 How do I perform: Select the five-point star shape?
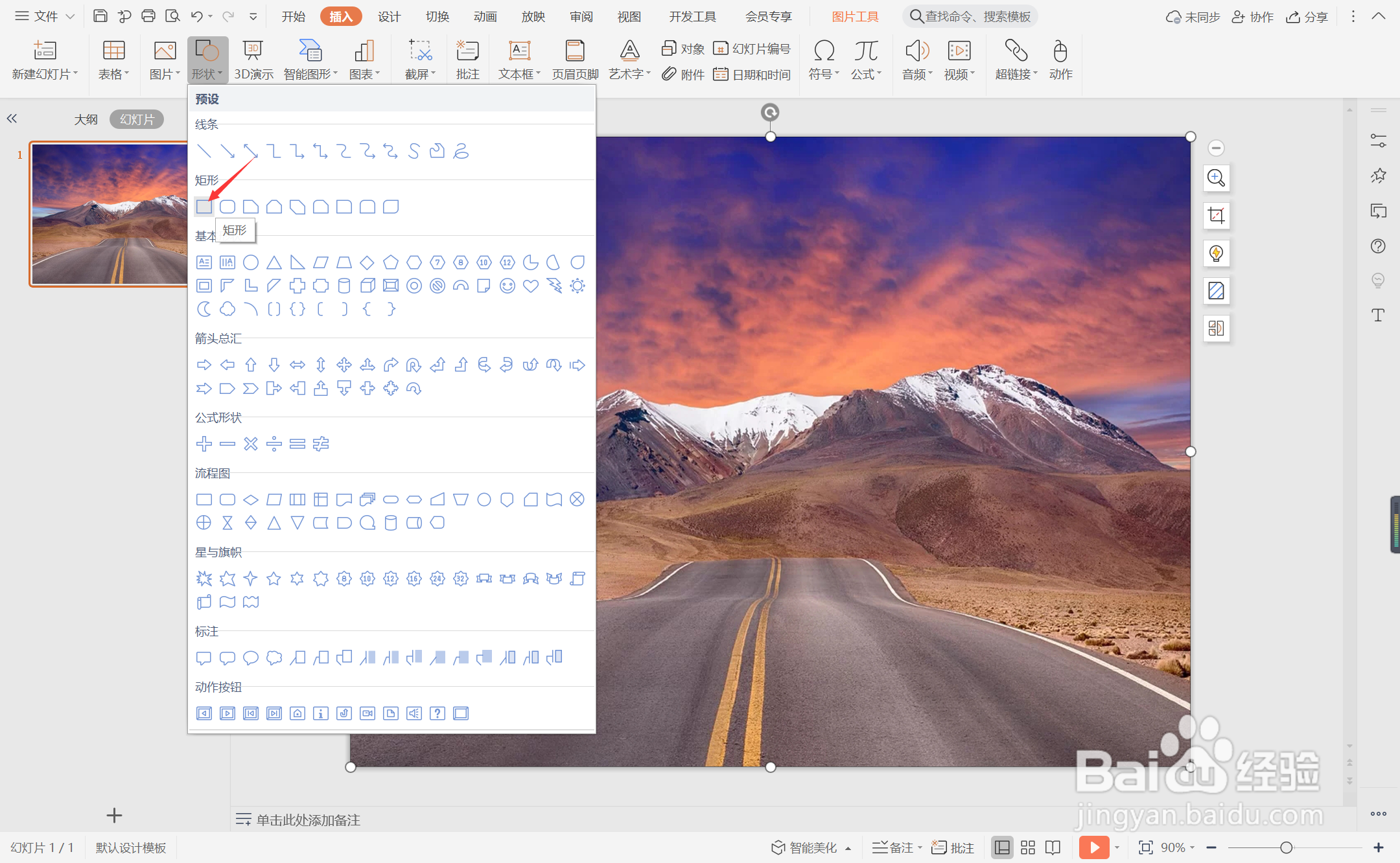point(274,579)
